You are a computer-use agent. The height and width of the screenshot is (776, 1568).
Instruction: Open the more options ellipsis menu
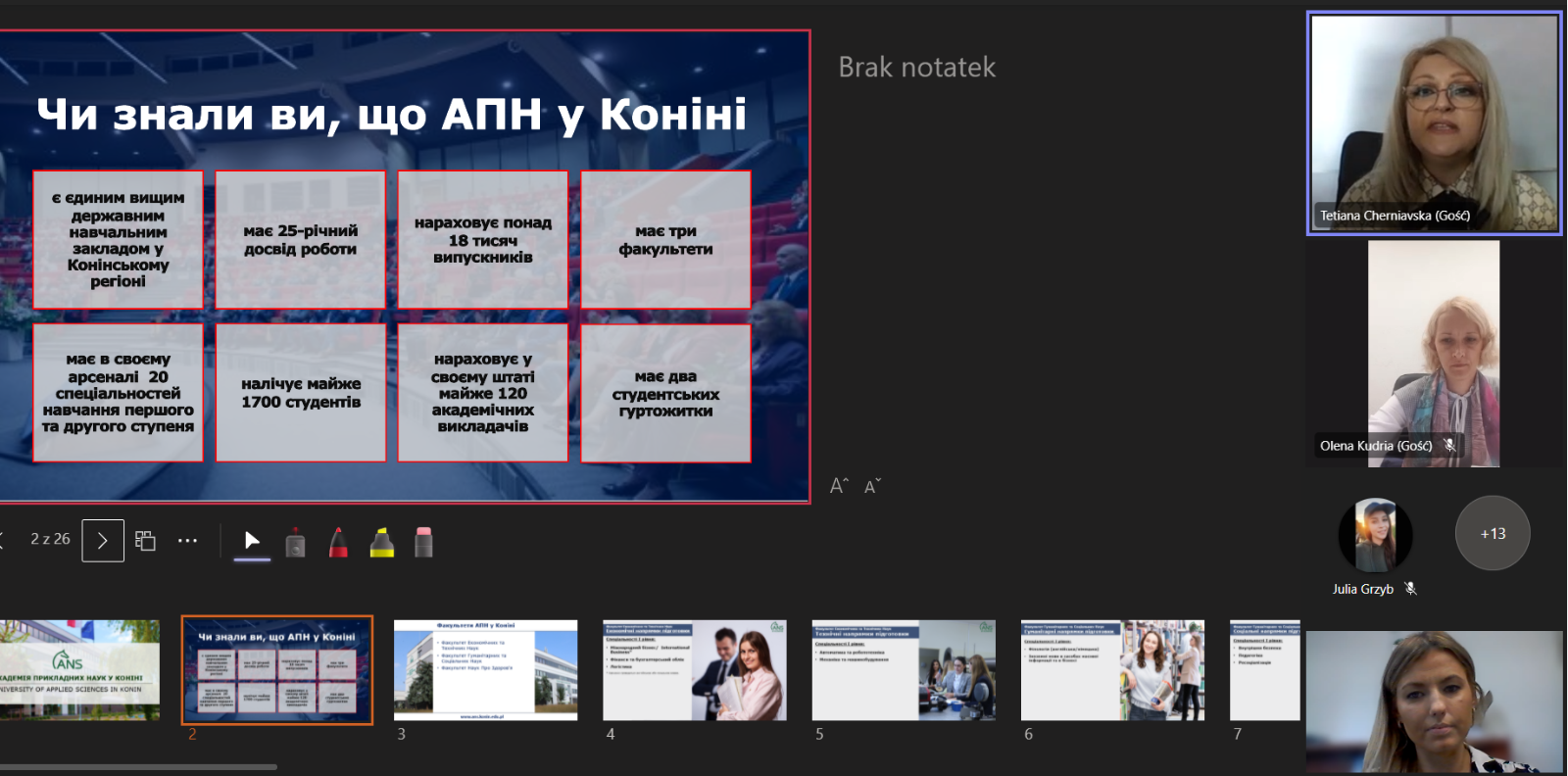pos(187,541)
